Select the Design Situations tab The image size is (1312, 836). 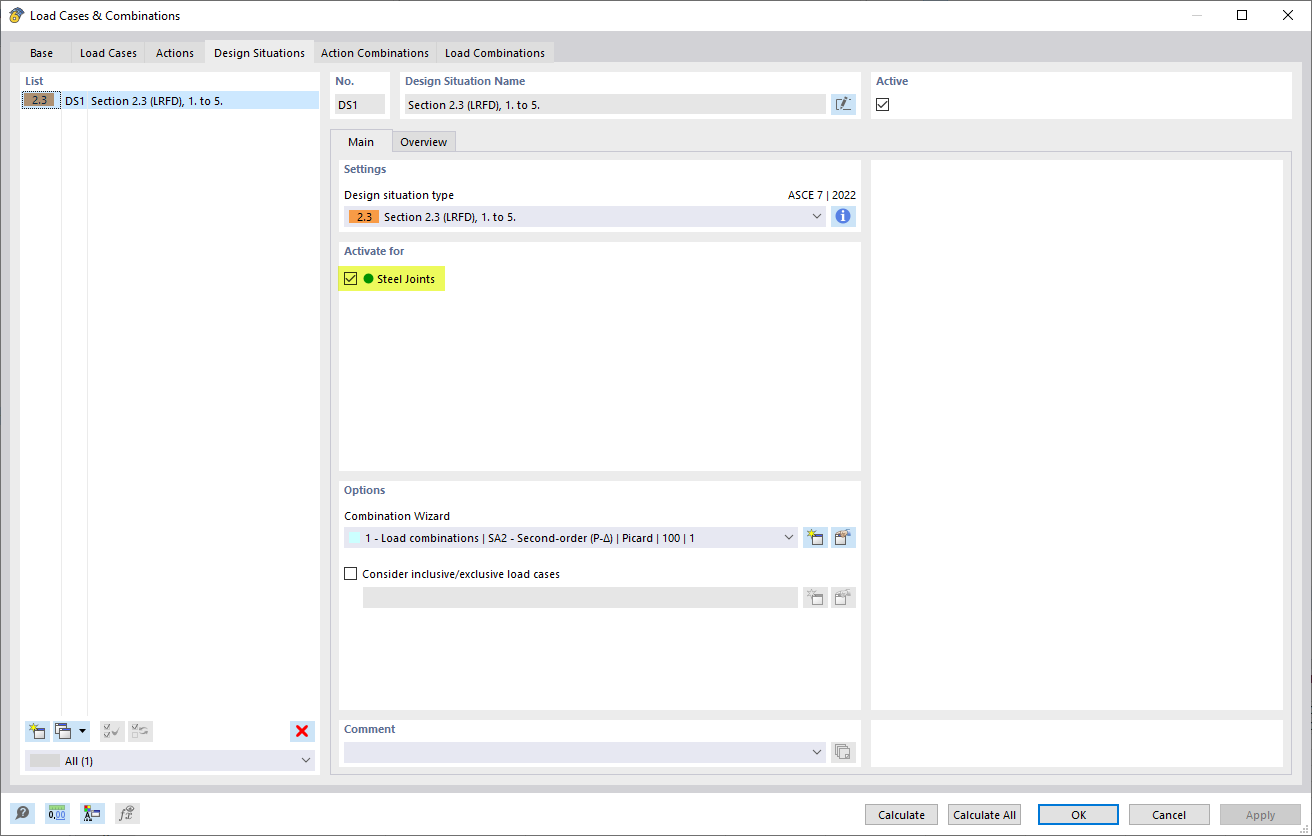pyautogui.click(x=259, y=53)
